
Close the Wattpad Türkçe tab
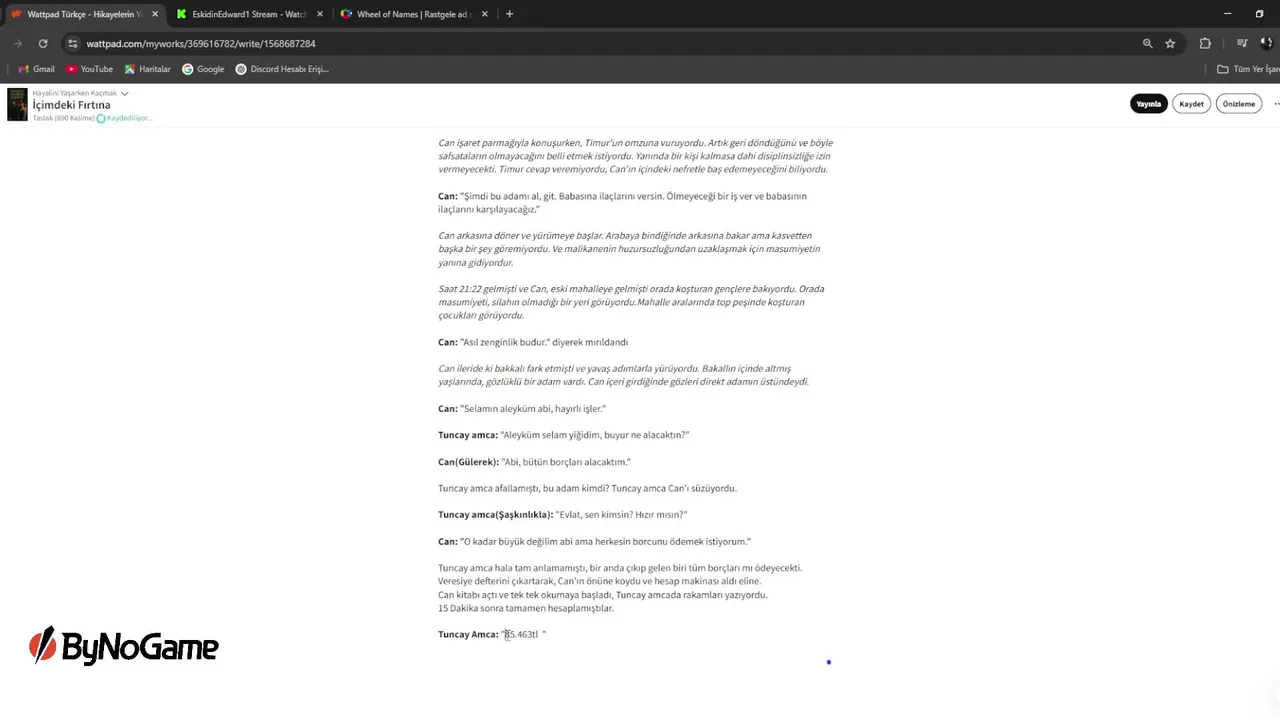click(x=155, y=14)
